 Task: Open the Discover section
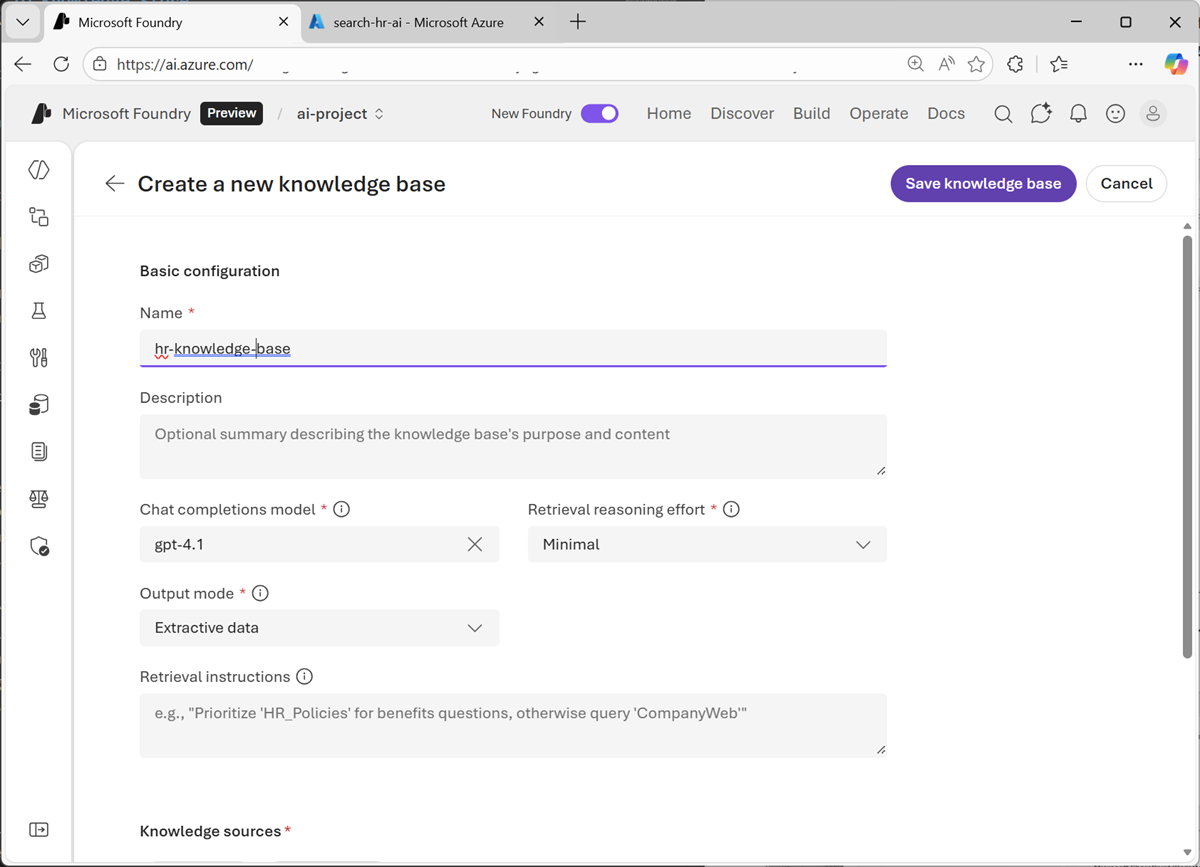(742, 113)
